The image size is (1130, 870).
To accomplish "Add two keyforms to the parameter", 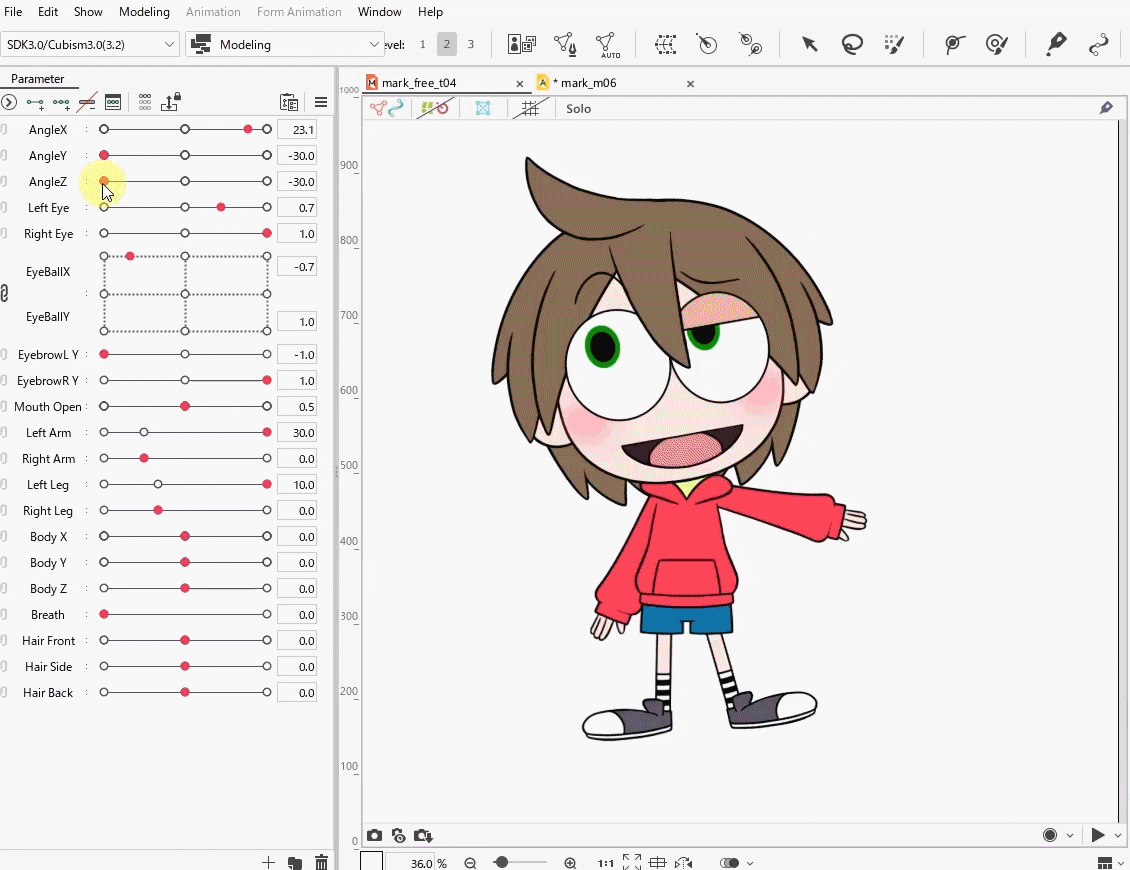I will [x=35, y=102].
